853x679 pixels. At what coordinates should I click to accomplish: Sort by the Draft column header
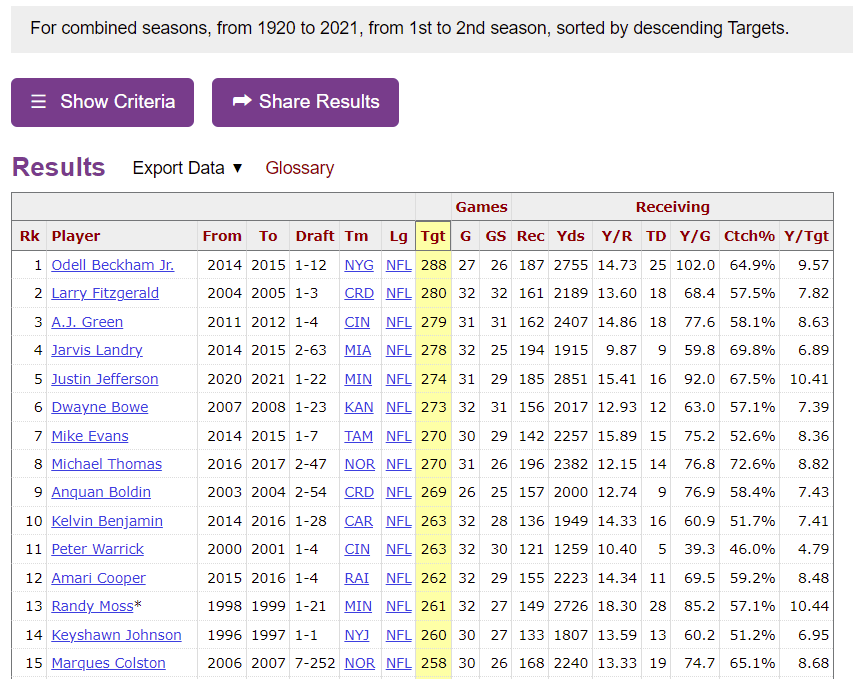coord(314,236)
